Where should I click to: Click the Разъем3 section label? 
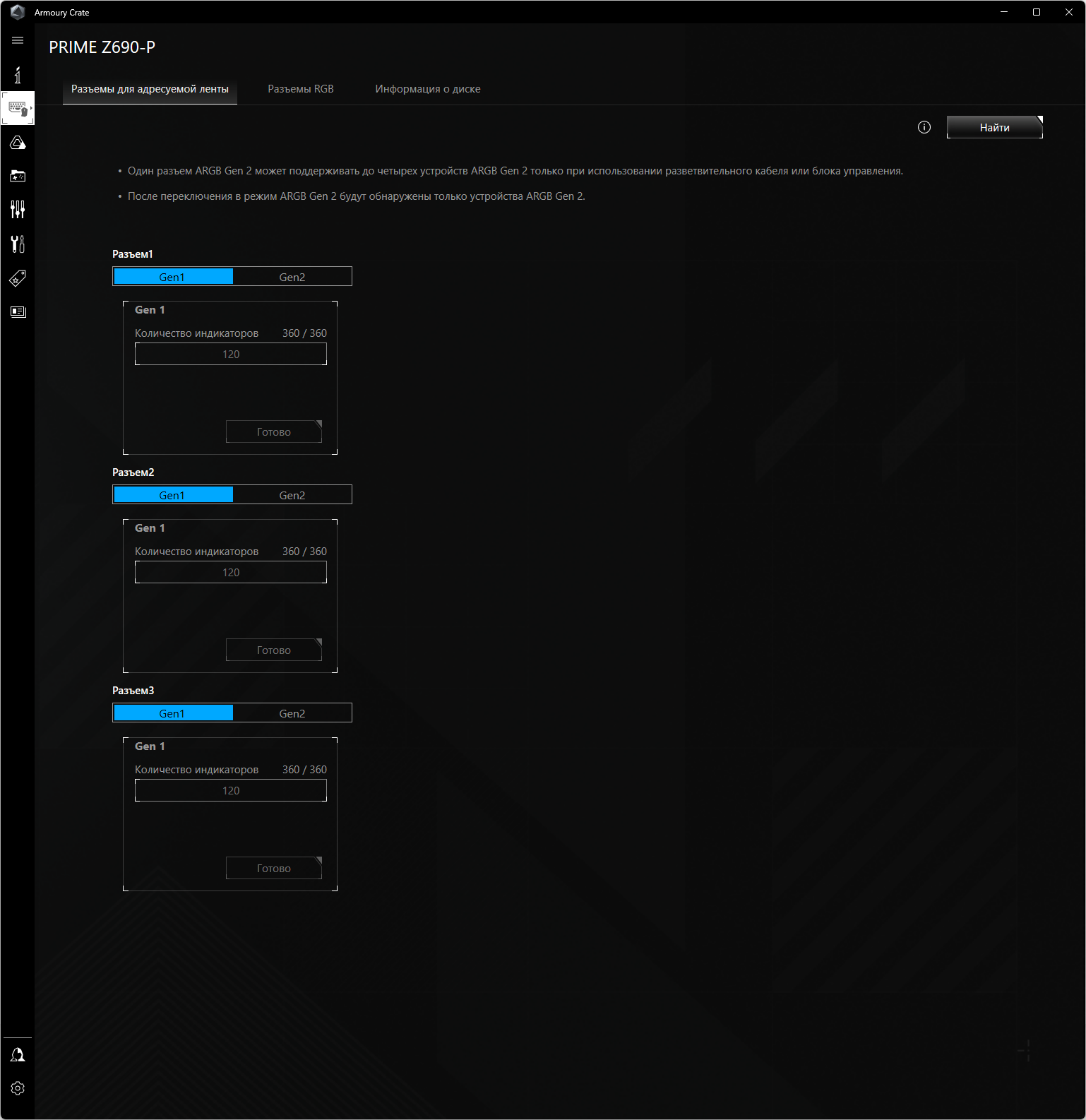(133, 691)
